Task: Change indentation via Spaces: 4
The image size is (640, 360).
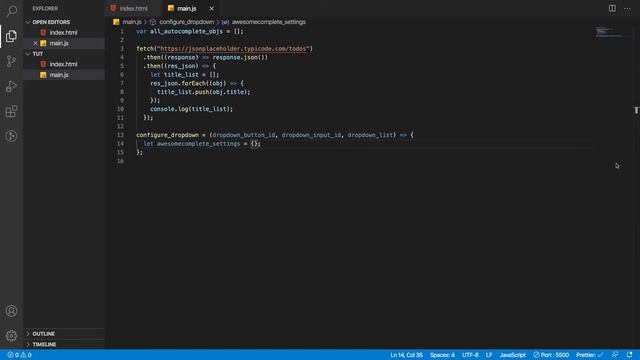Action: tap(442, 355)
